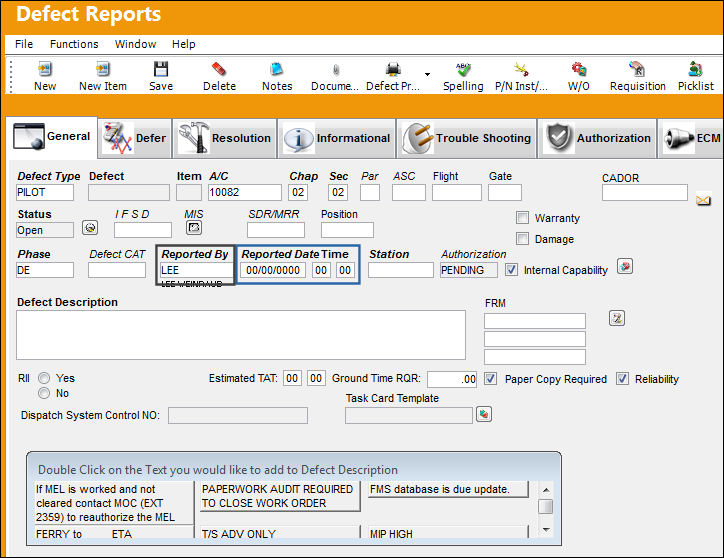Click the A/C field showing 10082
724x558 pixels.
(x=245, y=192)
